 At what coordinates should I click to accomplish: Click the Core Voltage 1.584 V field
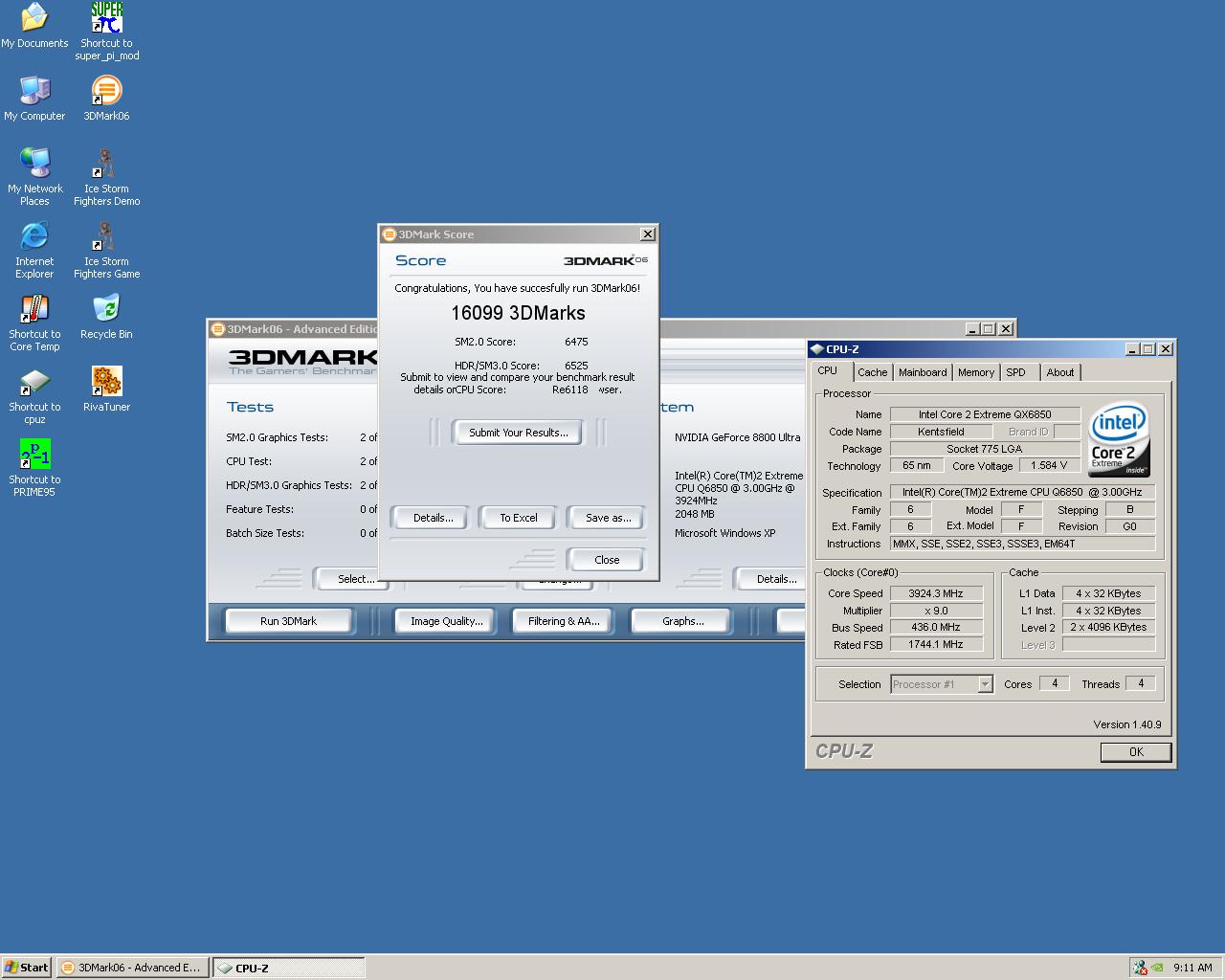pos(1049,465)
